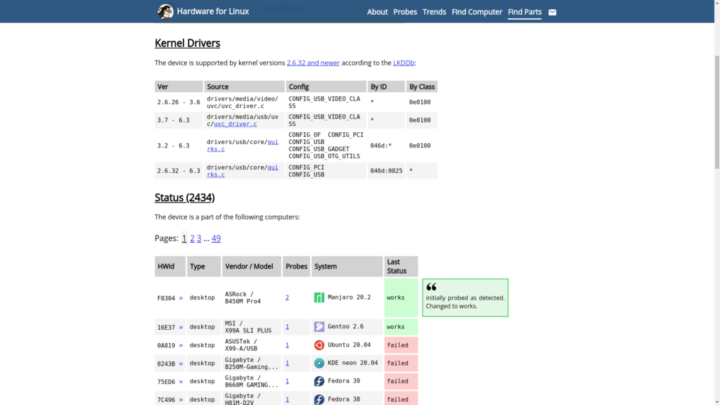The height and width of the screenshot is (405, 720).
Task: Open probe count link for ASRock B450M Pro4
Action: click(x=287, y=298)
